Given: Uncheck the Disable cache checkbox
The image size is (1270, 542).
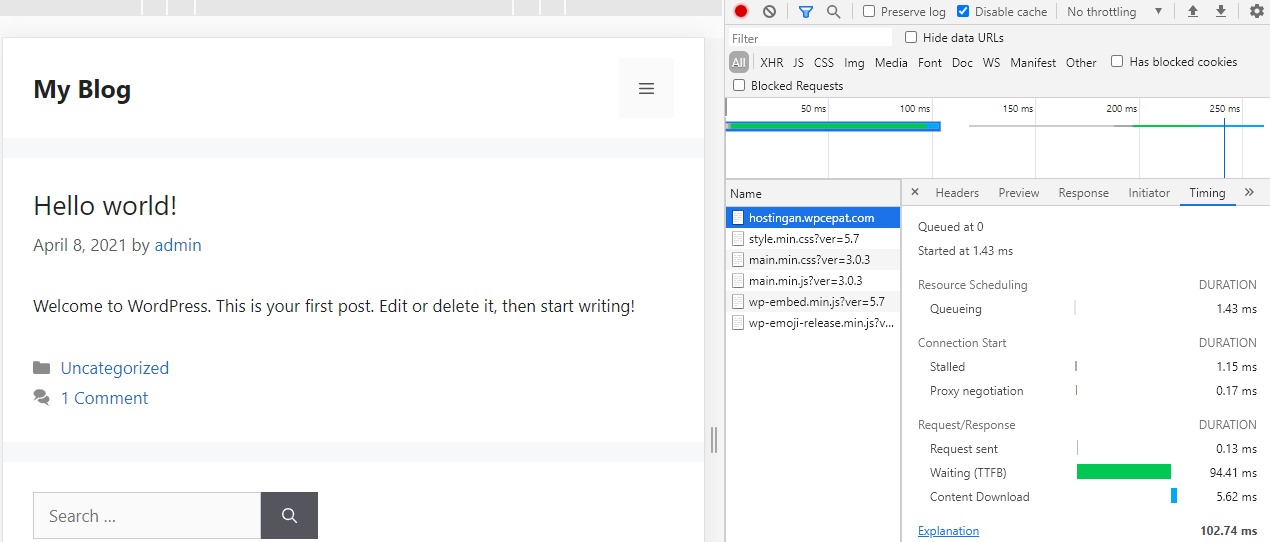Looking at the screenshot, I should pos(963,12).
